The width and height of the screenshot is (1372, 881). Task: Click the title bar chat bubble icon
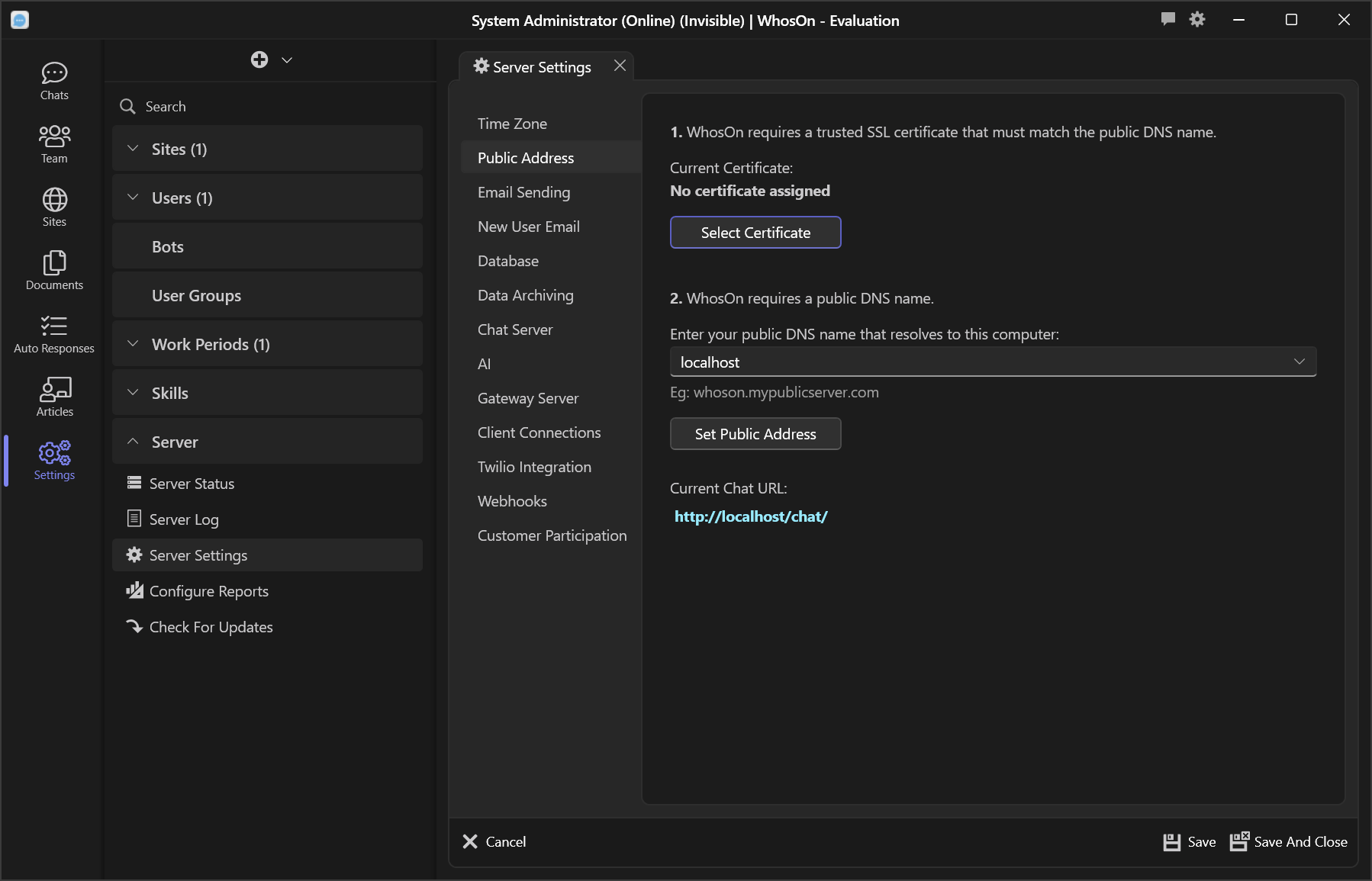click(1168, 19)
